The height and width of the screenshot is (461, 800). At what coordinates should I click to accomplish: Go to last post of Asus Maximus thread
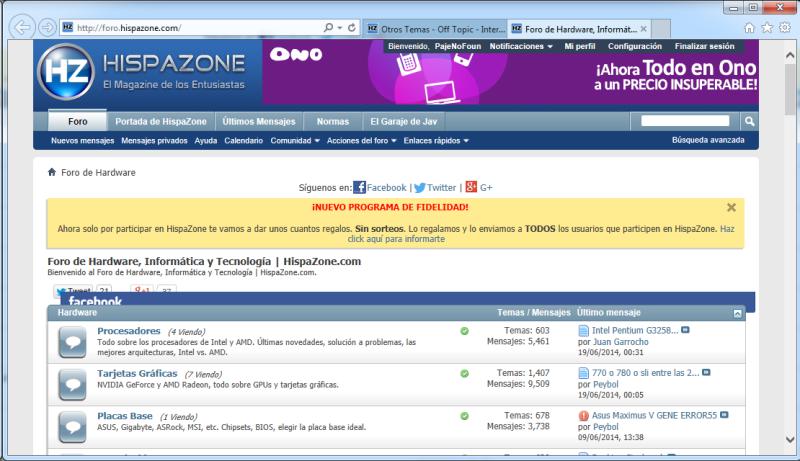tap(724, 415)
